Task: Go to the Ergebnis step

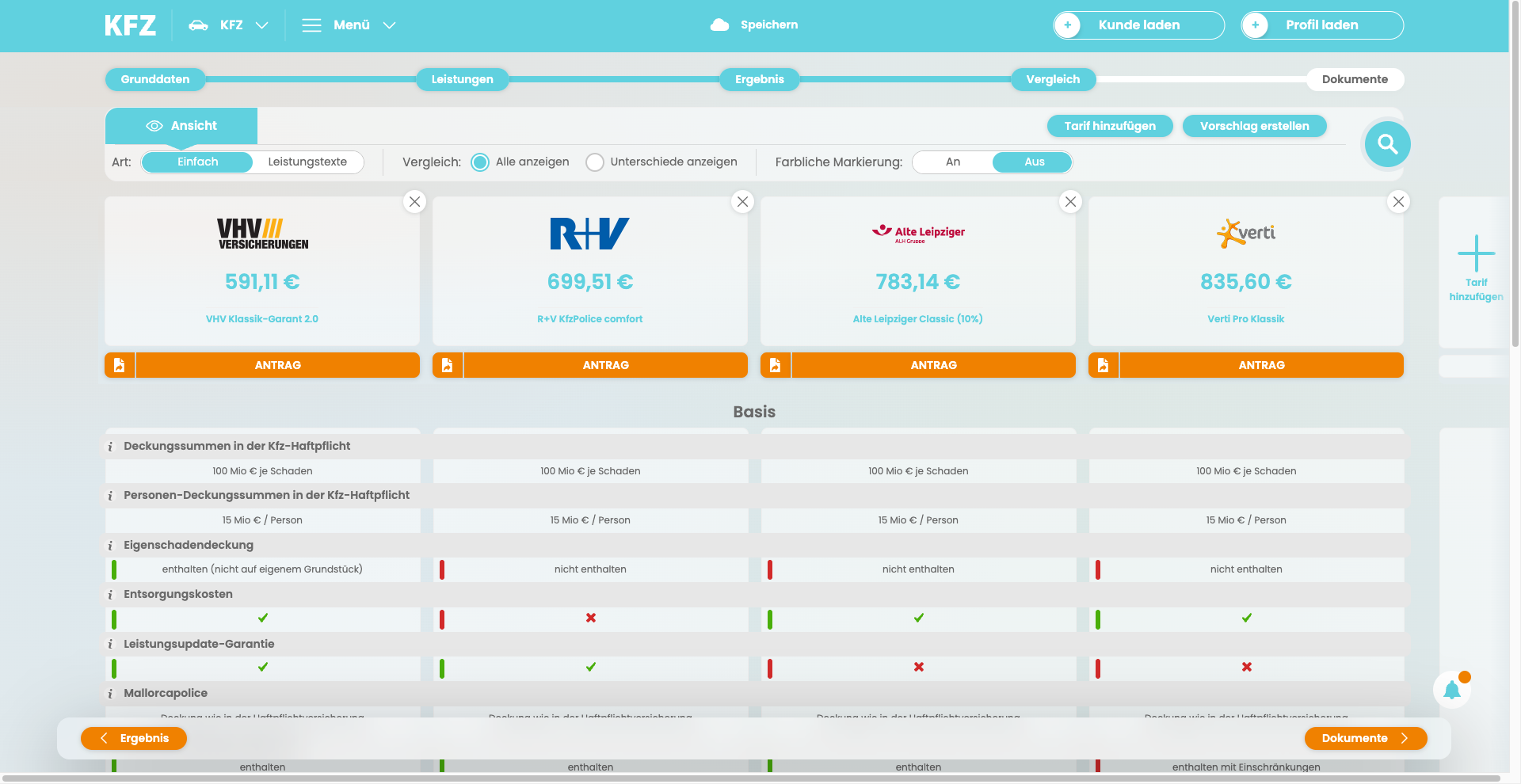Action: (759, 79)
